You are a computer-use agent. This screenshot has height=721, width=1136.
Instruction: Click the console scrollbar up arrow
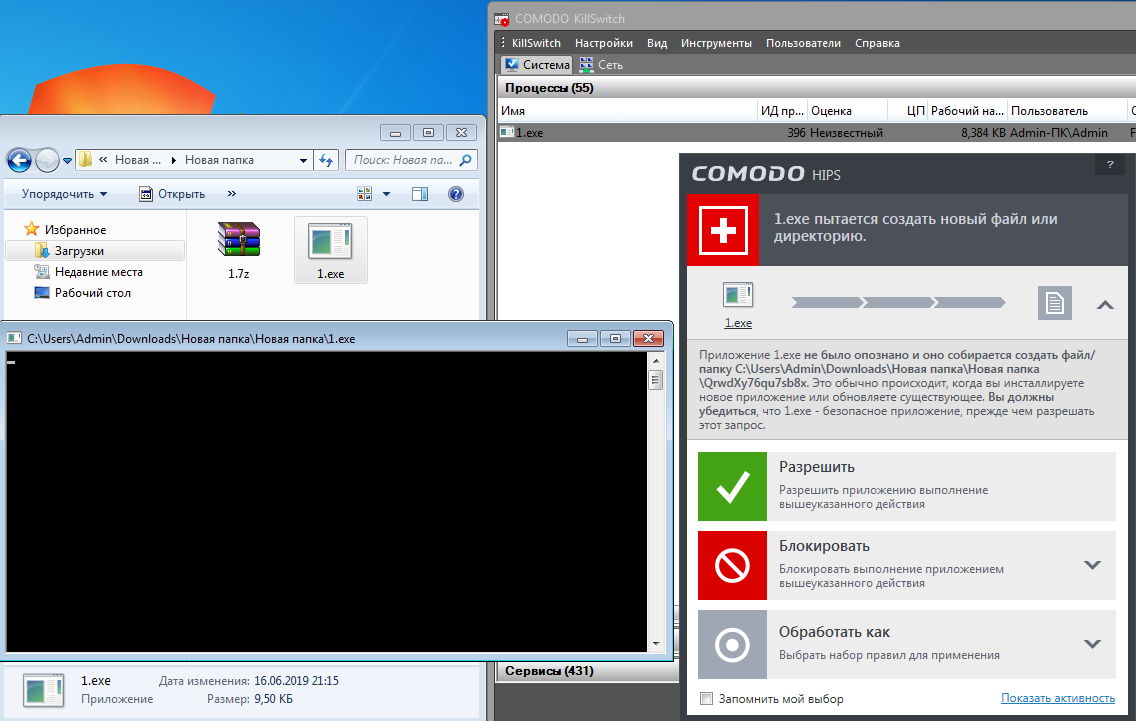[656, 360]
